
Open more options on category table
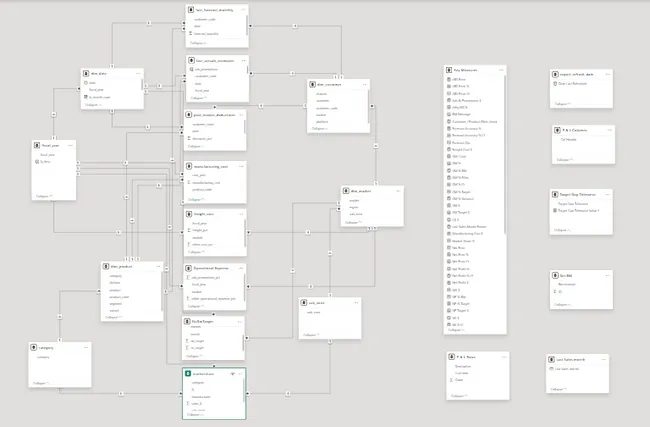(x=86, y=349)
